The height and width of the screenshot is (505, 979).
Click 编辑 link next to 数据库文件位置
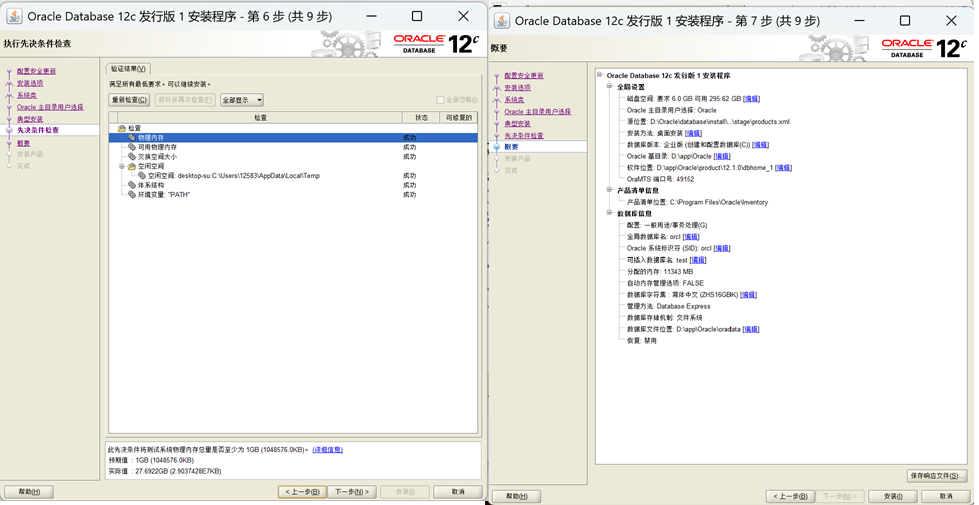click(x=751, y=329)
